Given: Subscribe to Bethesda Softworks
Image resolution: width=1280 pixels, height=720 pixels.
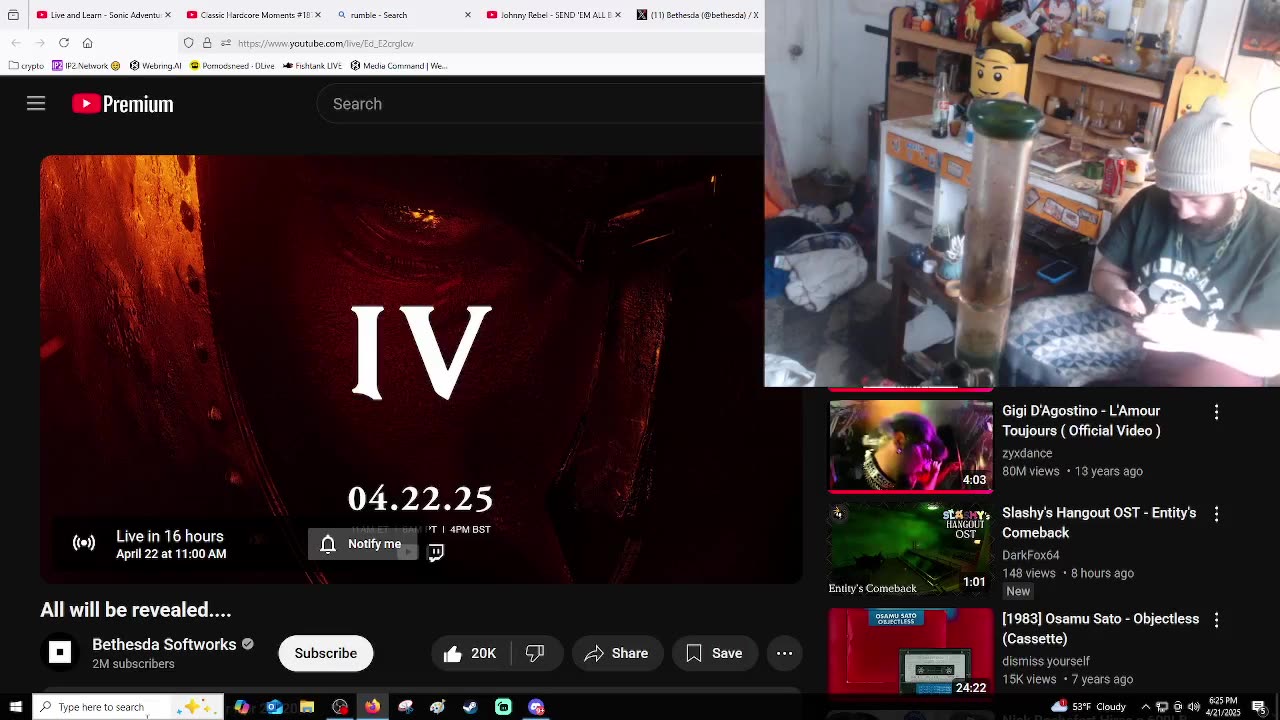Looking at the screenshot, I should pyautogui.click(x=325, y=653).
